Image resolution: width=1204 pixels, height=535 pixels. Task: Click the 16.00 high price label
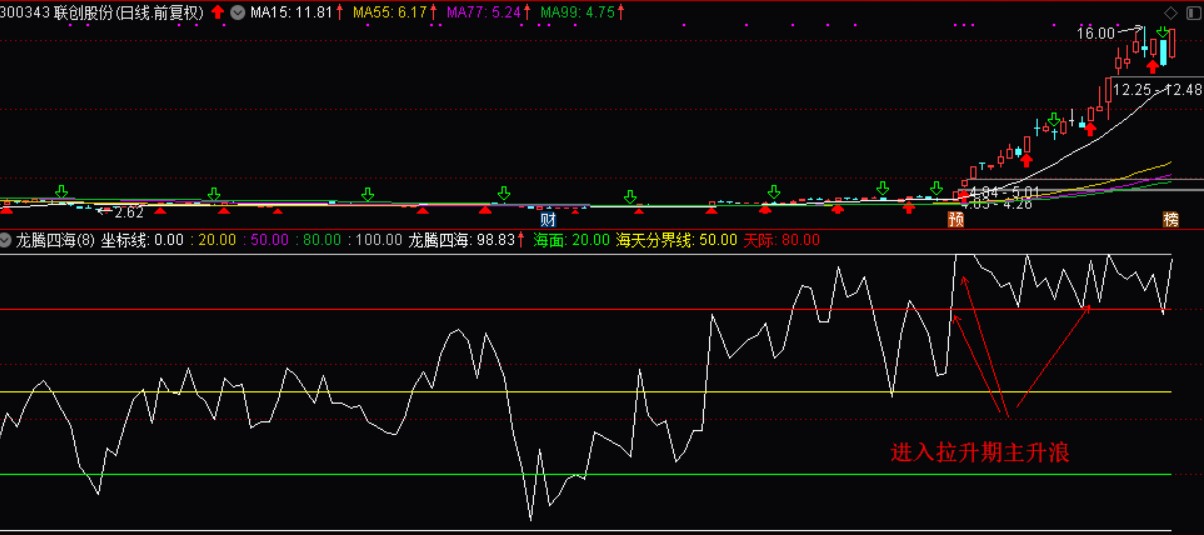pos(1095,34)
